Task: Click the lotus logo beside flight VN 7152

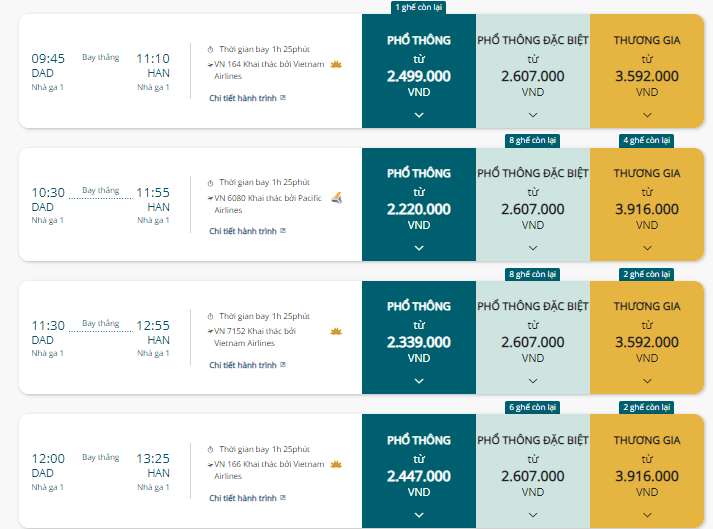Action: tap(336, 332)
